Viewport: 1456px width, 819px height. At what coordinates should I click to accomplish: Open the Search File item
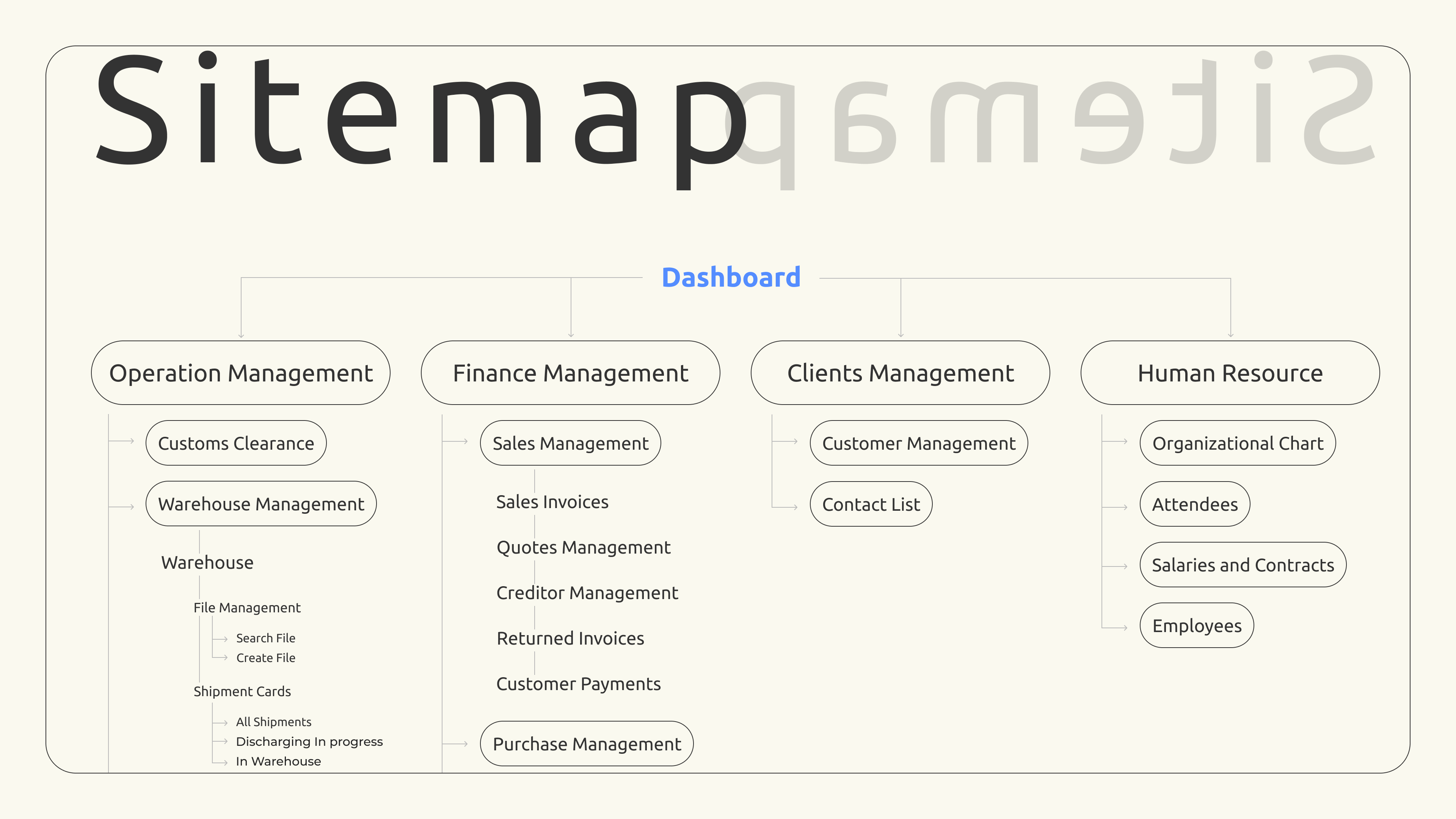pos(266,638)
